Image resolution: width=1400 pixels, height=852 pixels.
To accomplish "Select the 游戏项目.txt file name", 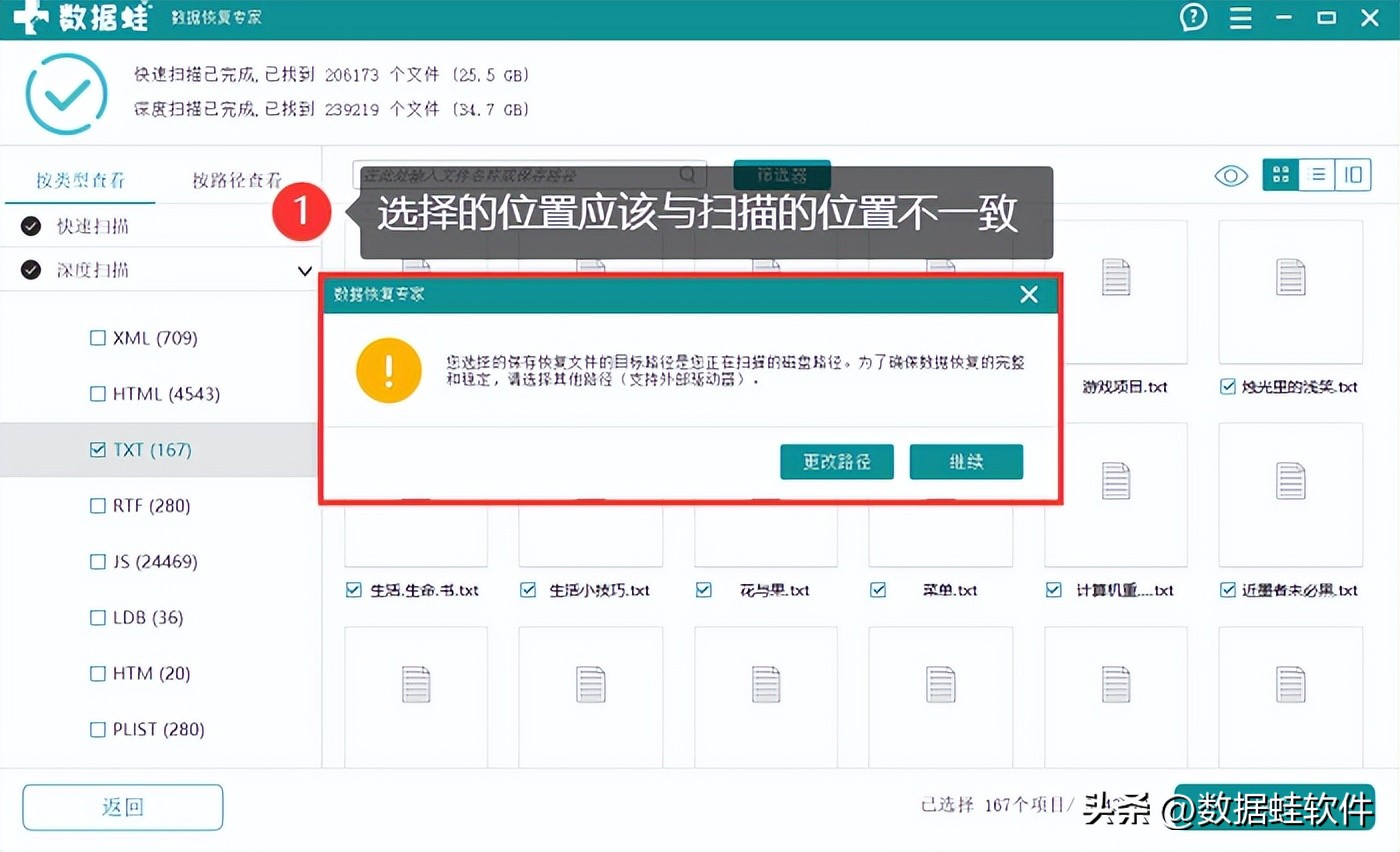I will point(1125,386).
